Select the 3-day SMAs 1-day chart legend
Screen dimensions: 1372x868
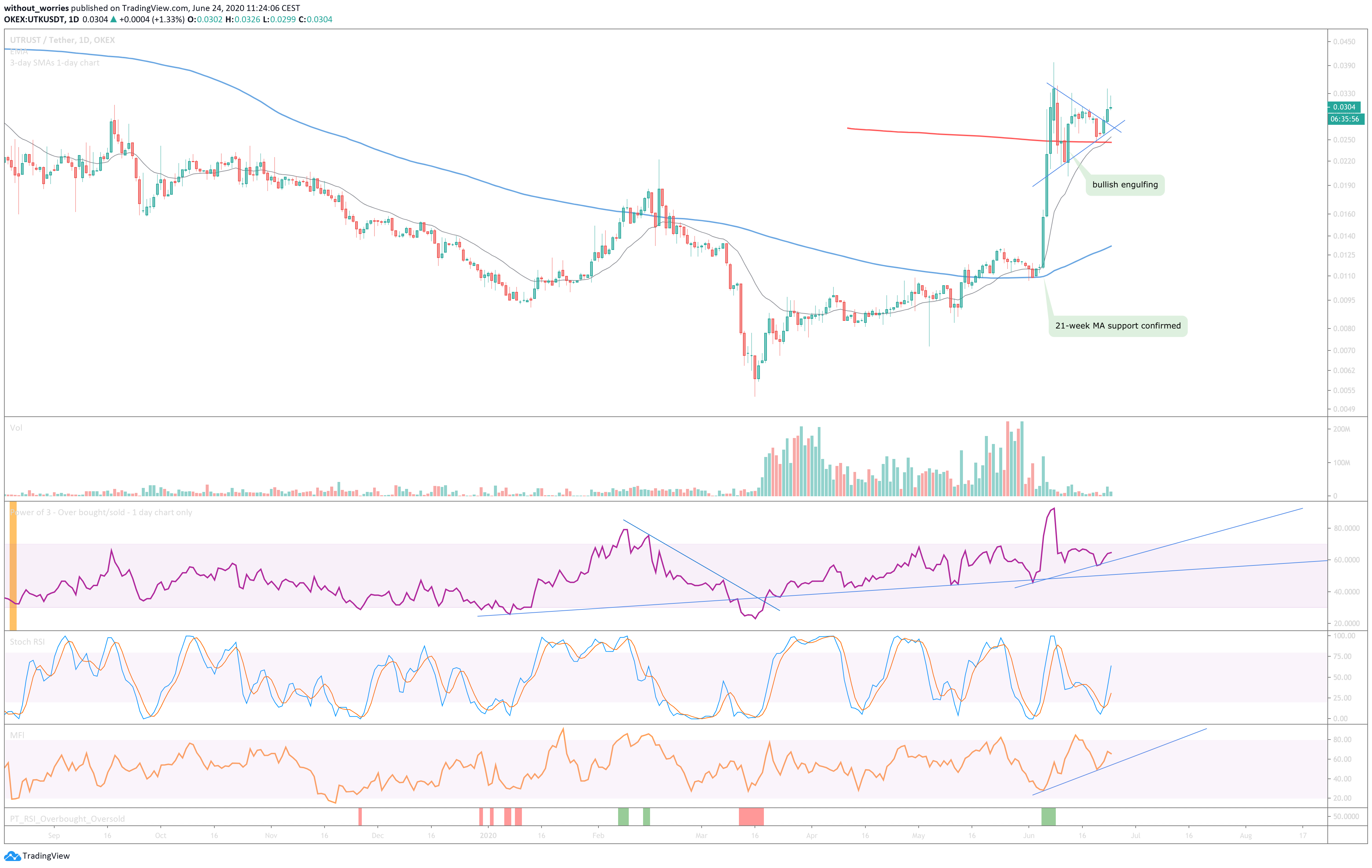click(x=55, y=63)
